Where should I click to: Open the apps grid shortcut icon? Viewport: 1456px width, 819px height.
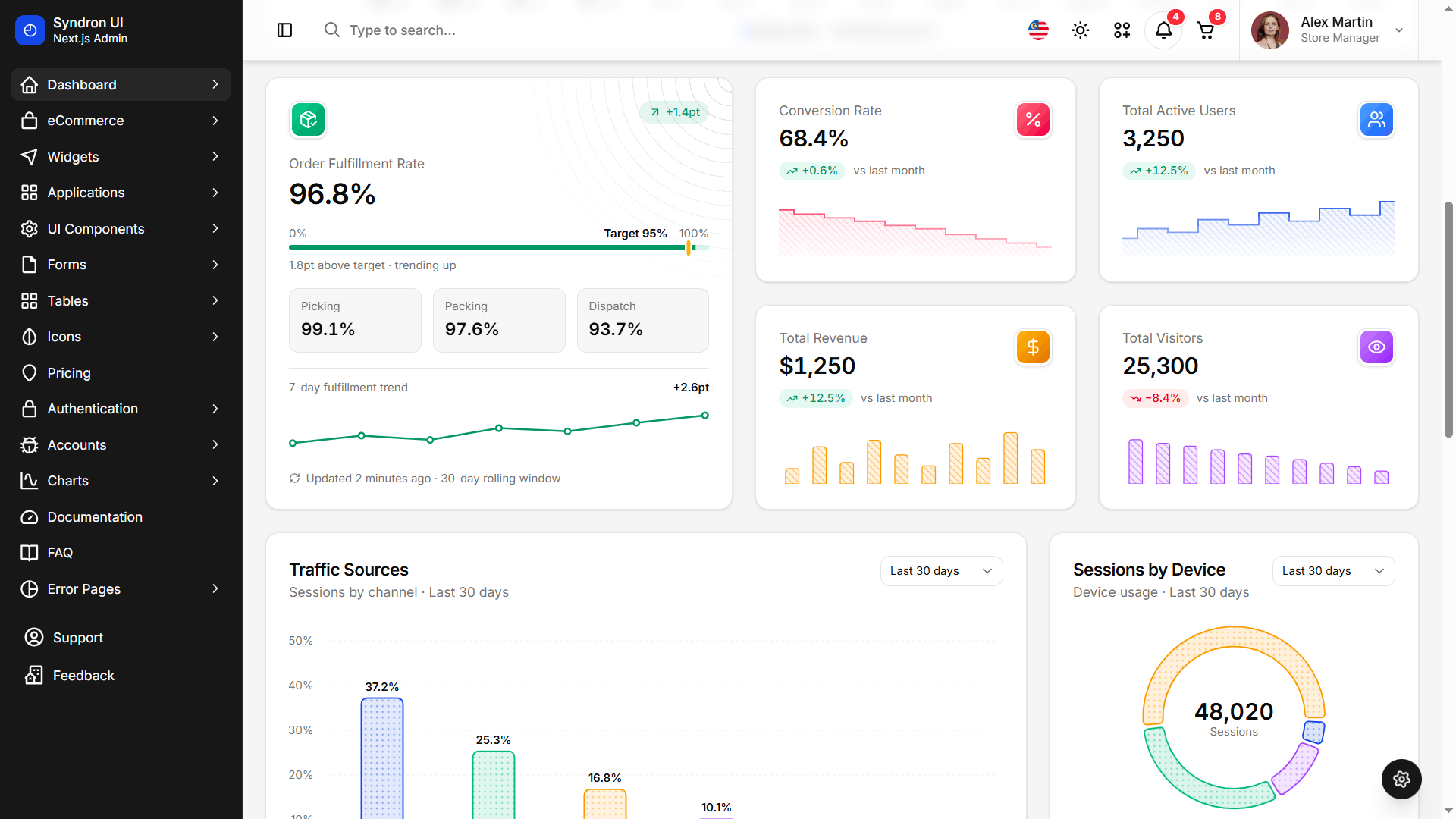click(1122, 30)
